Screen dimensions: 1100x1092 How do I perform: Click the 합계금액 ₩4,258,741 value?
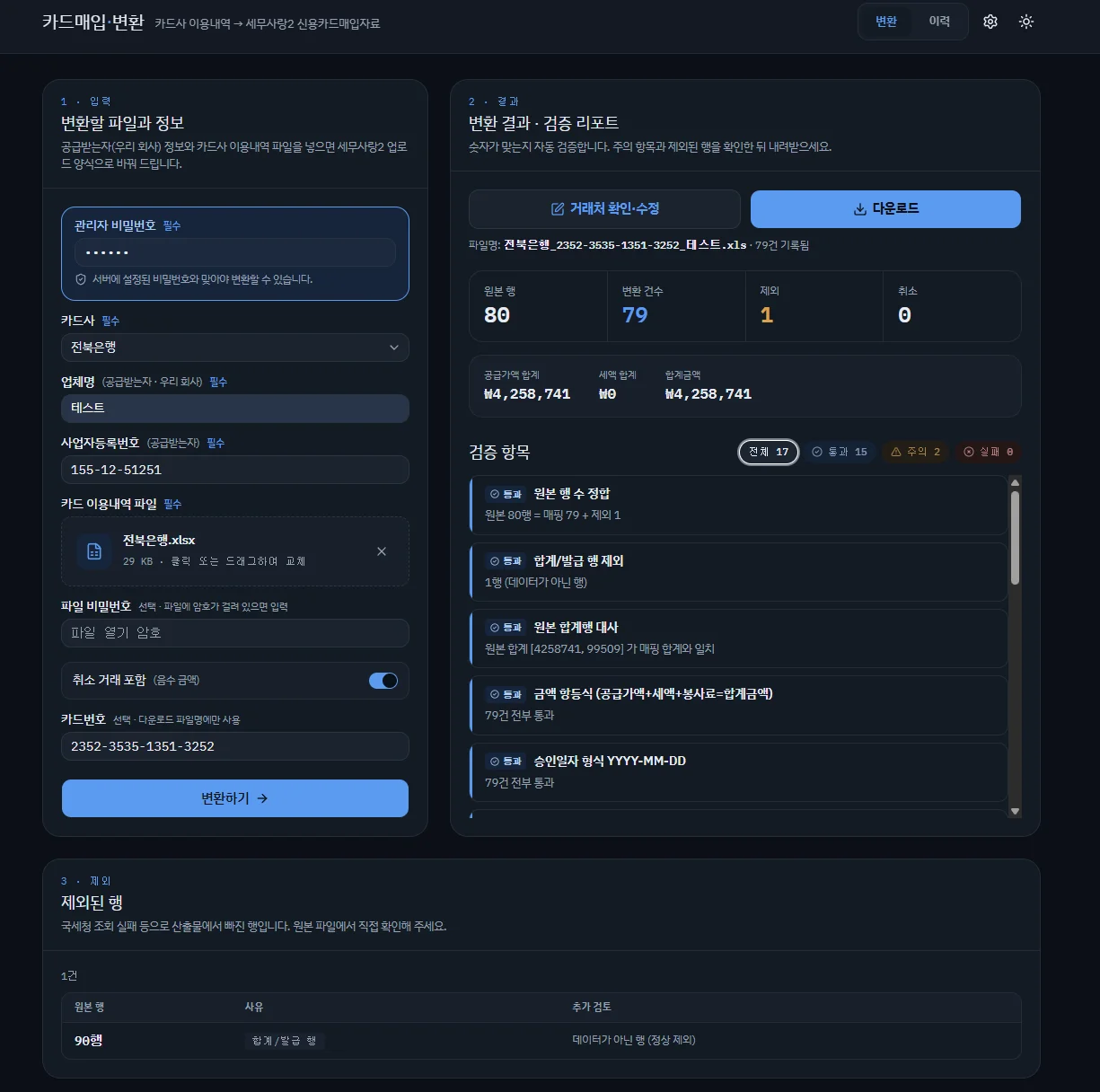click(x=708, y=394)
